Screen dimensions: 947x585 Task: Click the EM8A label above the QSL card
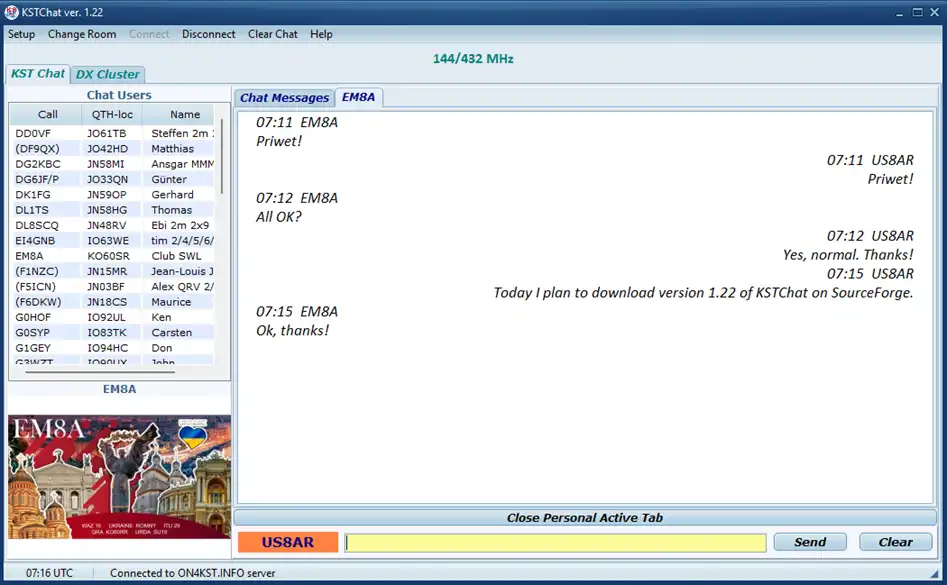click(119, 389)
